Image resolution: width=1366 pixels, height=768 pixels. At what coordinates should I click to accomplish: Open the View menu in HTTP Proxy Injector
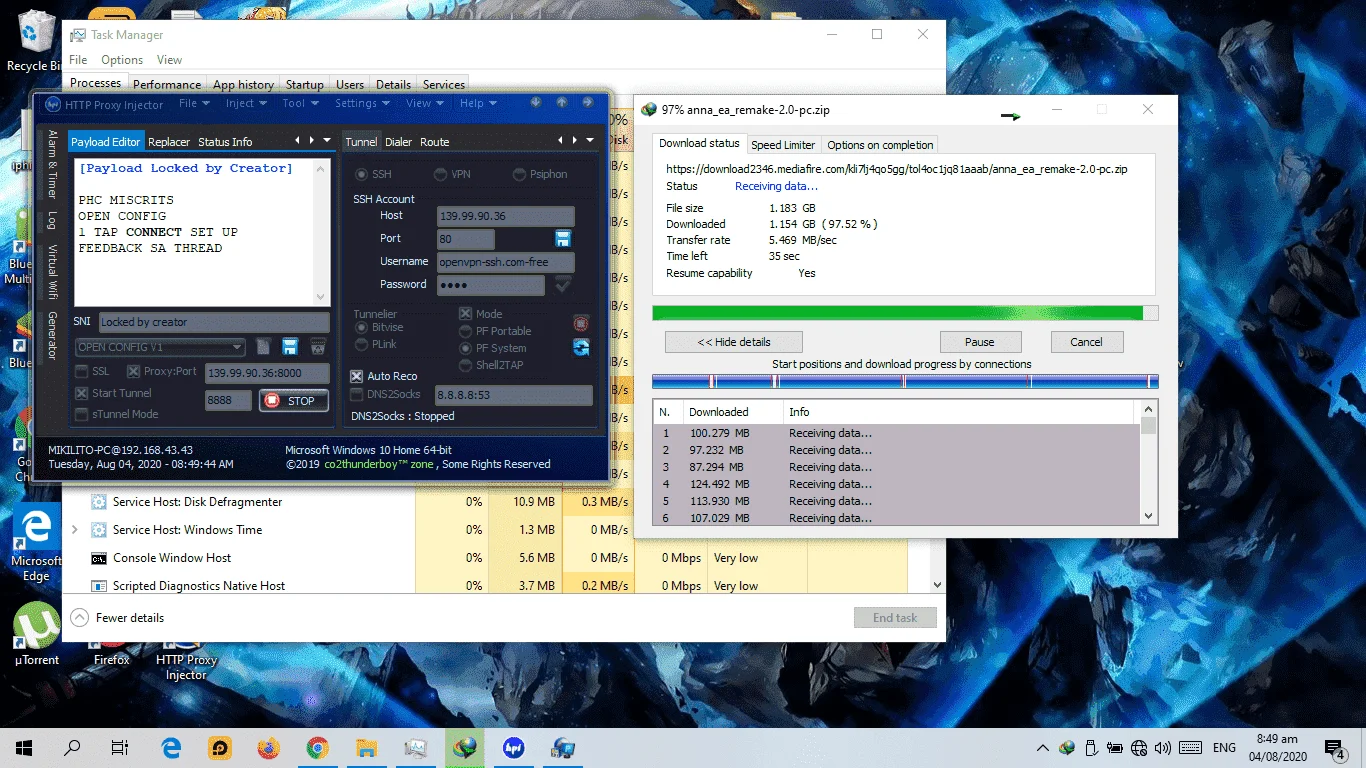[x=425, y=103]
